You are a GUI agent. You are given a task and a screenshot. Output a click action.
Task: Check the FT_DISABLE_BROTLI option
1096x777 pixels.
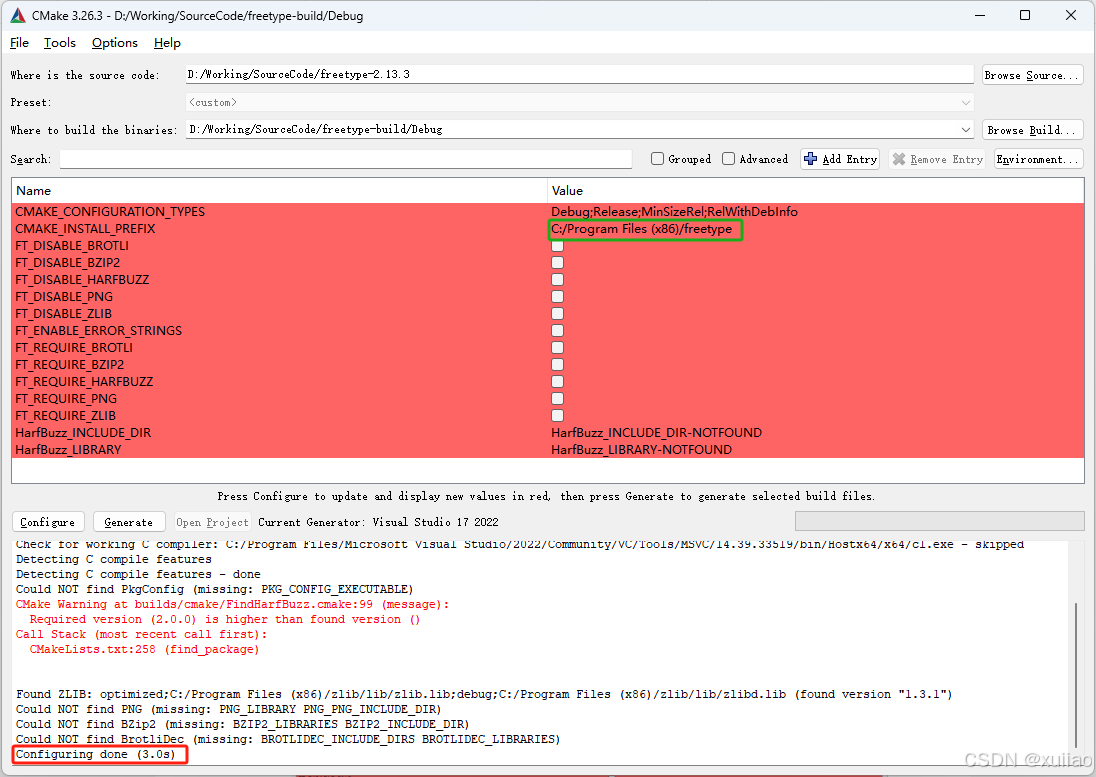point(557,245)
